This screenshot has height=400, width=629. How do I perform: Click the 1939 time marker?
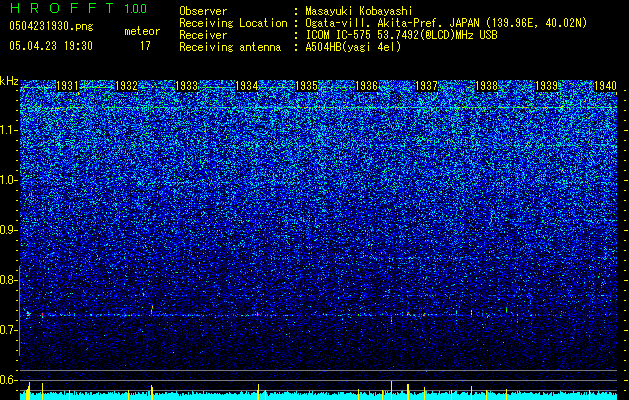coord(546,86)
